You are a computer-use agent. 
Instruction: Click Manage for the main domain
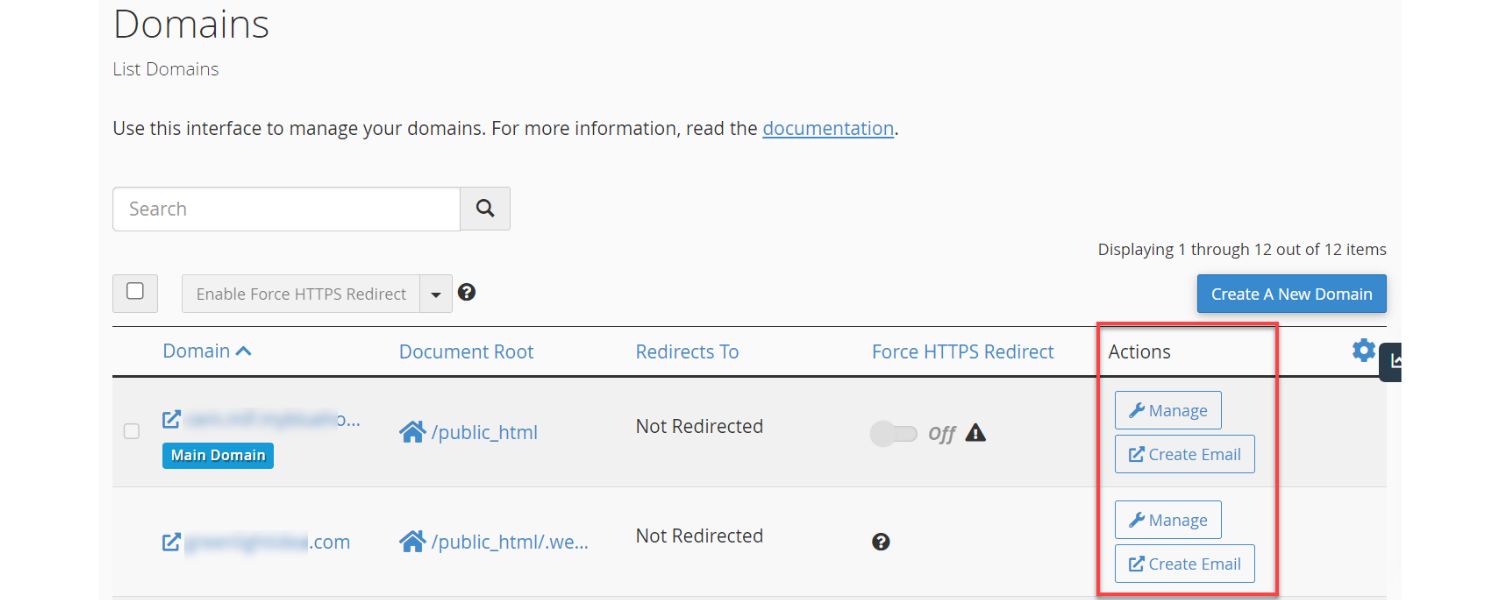(x=1168, y=410)
